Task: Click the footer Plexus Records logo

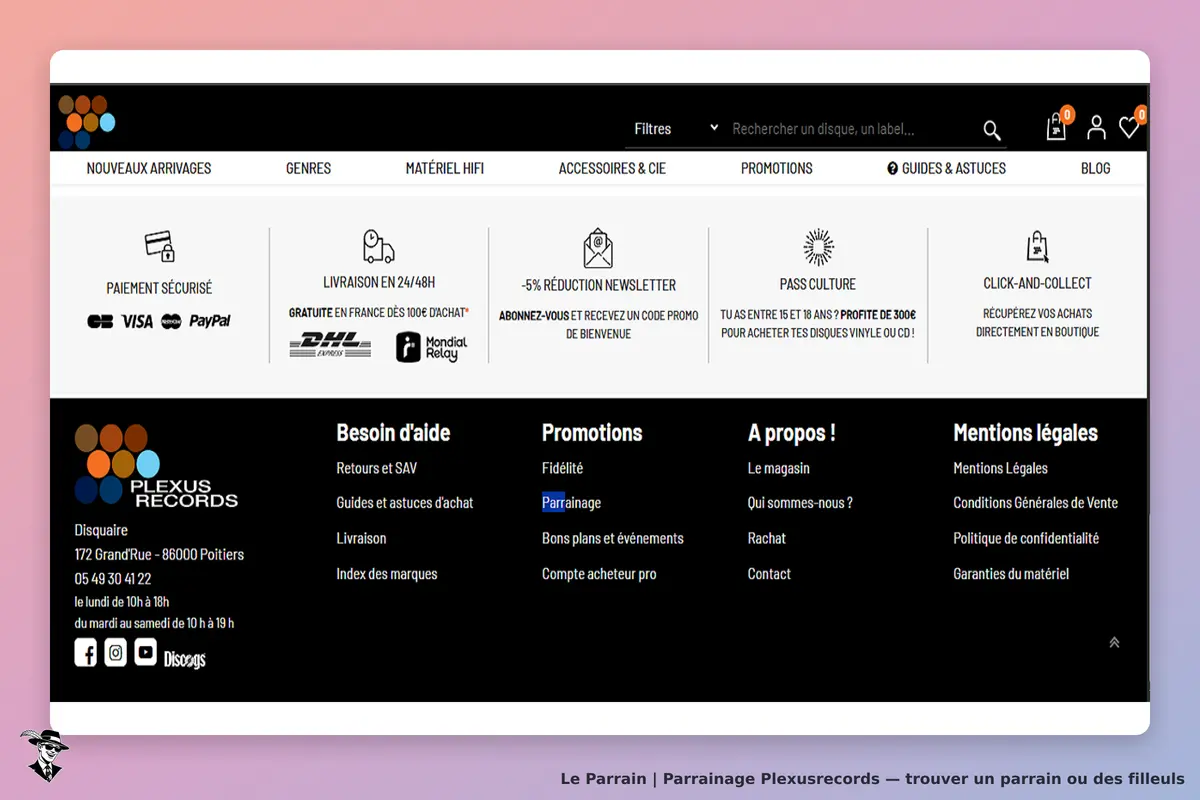Action: [x=156, y=466]
